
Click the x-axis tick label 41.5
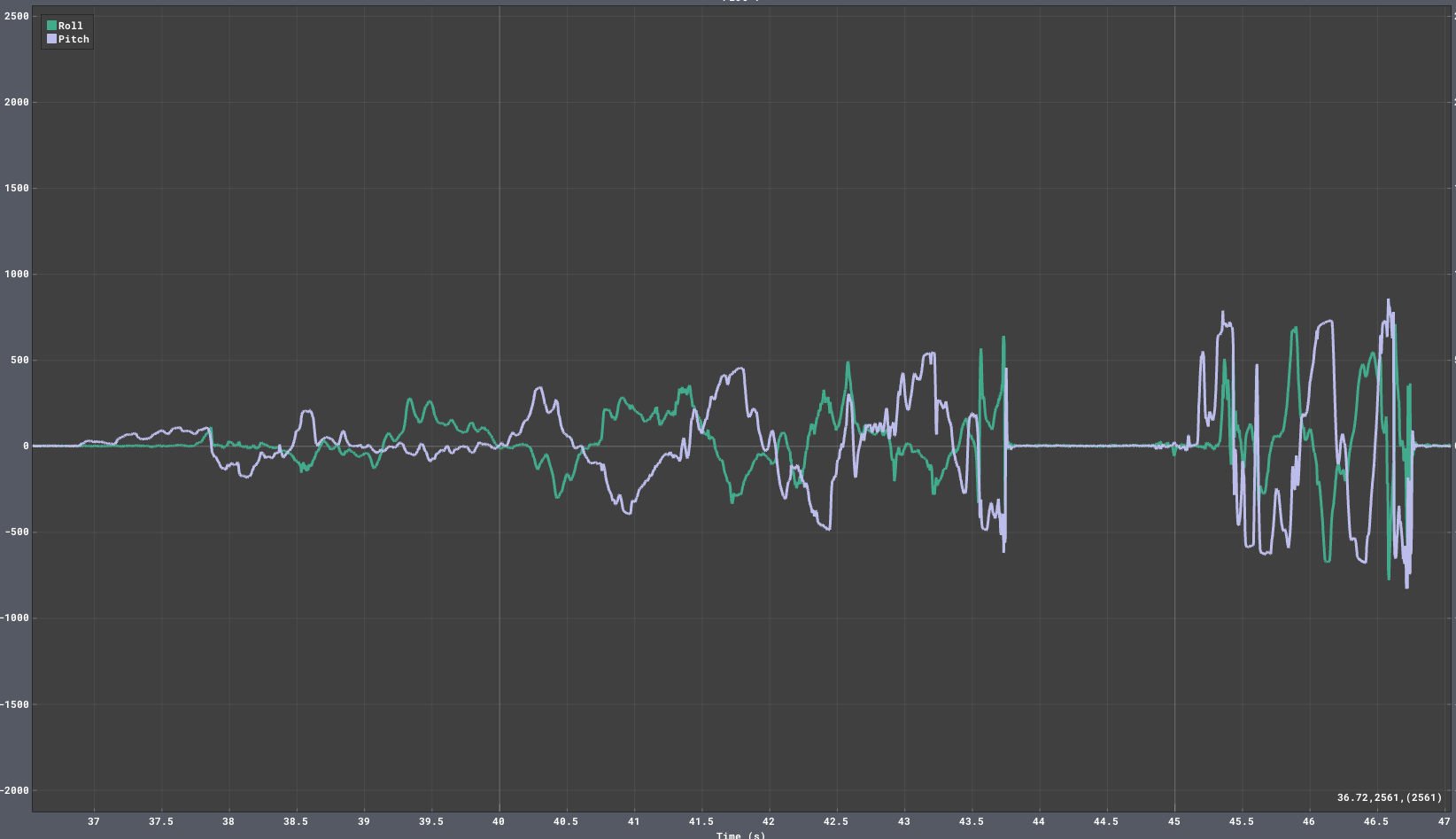pos(701,821)
